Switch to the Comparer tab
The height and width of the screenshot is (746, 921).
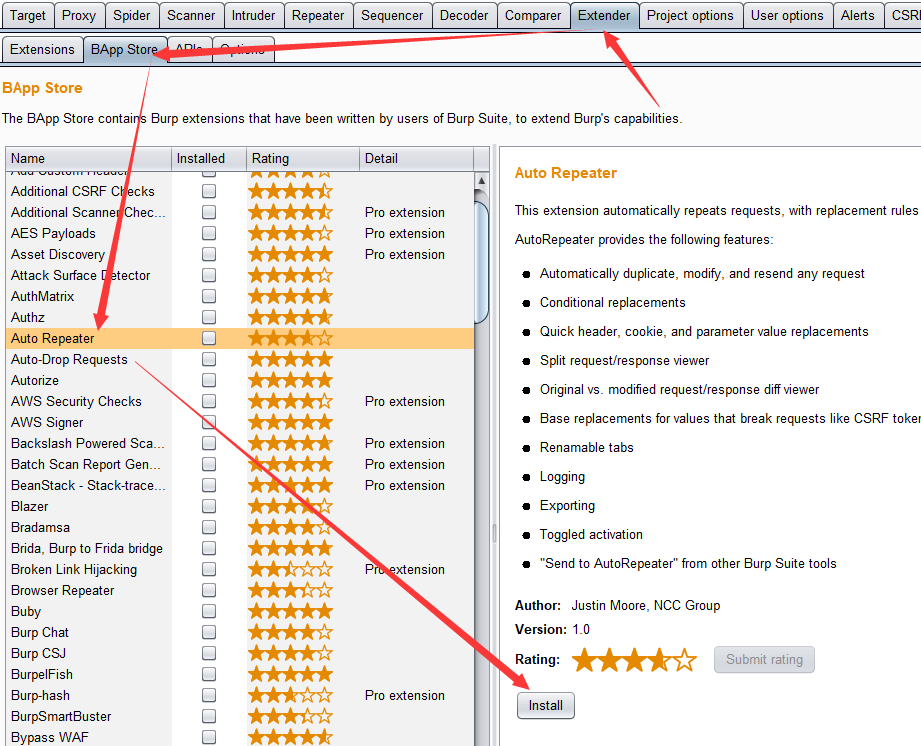pyautogui.click(x=533, y=15)
